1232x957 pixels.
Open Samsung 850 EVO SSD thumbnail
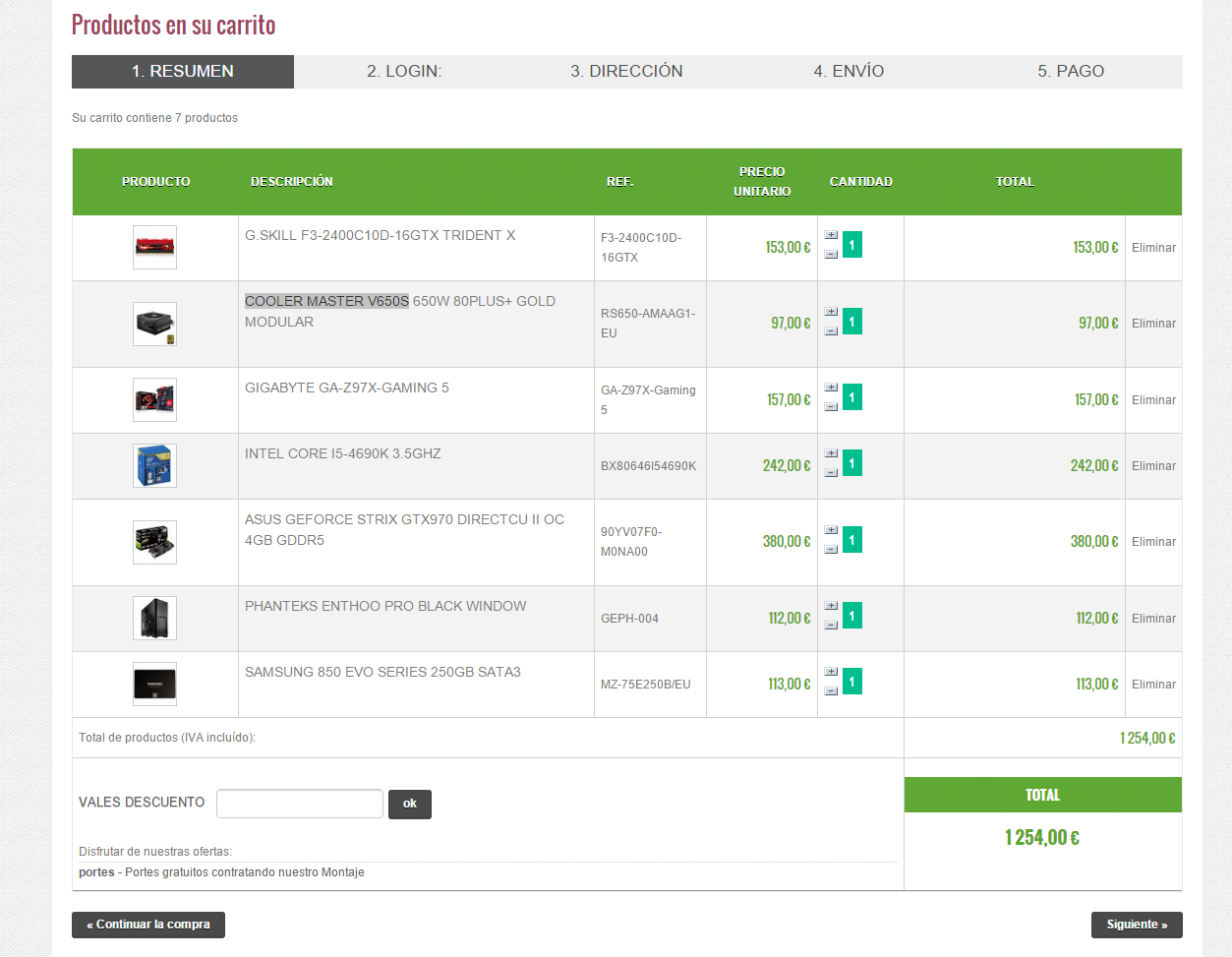click(154, 685)
